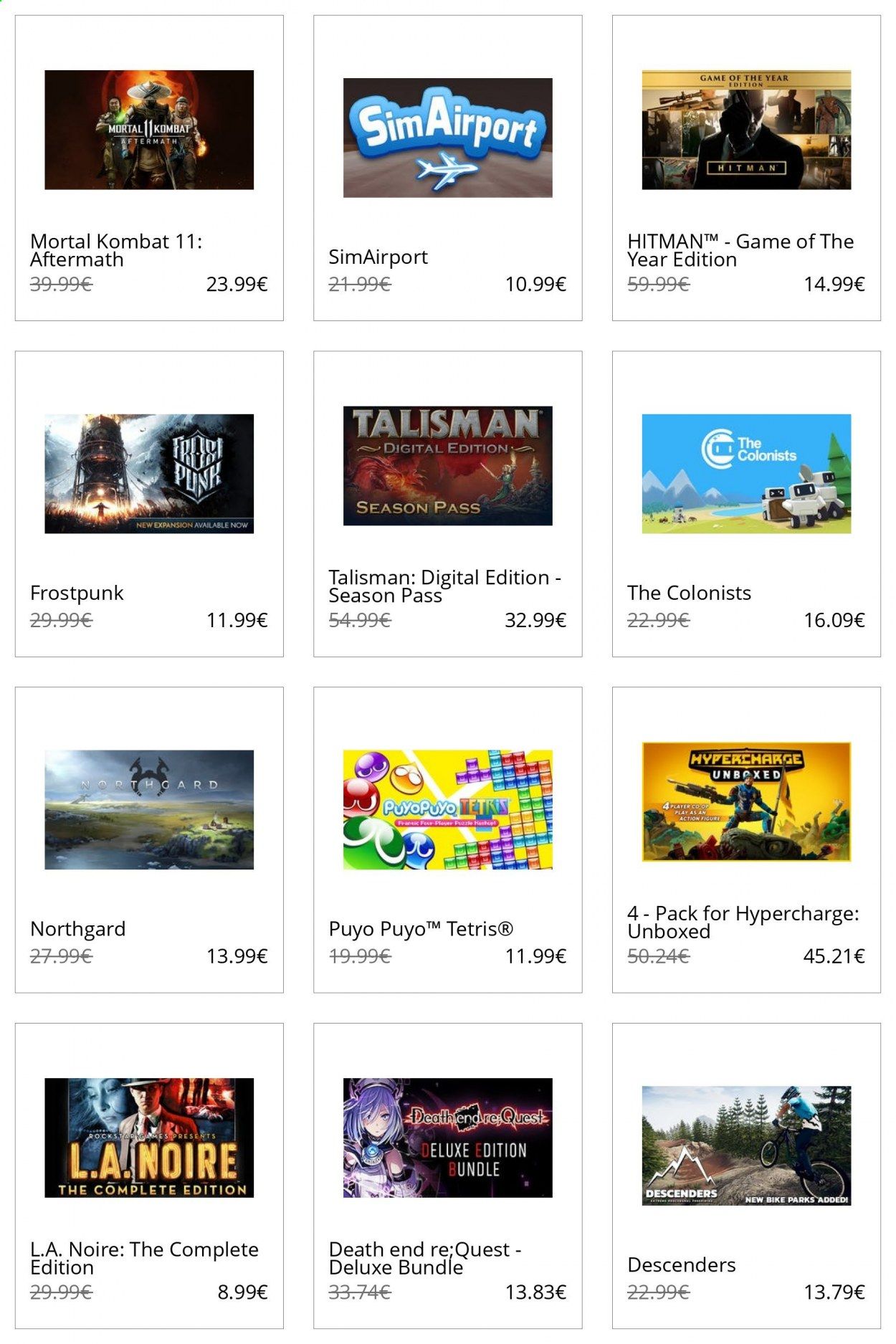Screen dimensions: 896x1344
Task: Click the crossed-out 29.99€ price under Frostpunk
Action: click(x=61, y=620)
